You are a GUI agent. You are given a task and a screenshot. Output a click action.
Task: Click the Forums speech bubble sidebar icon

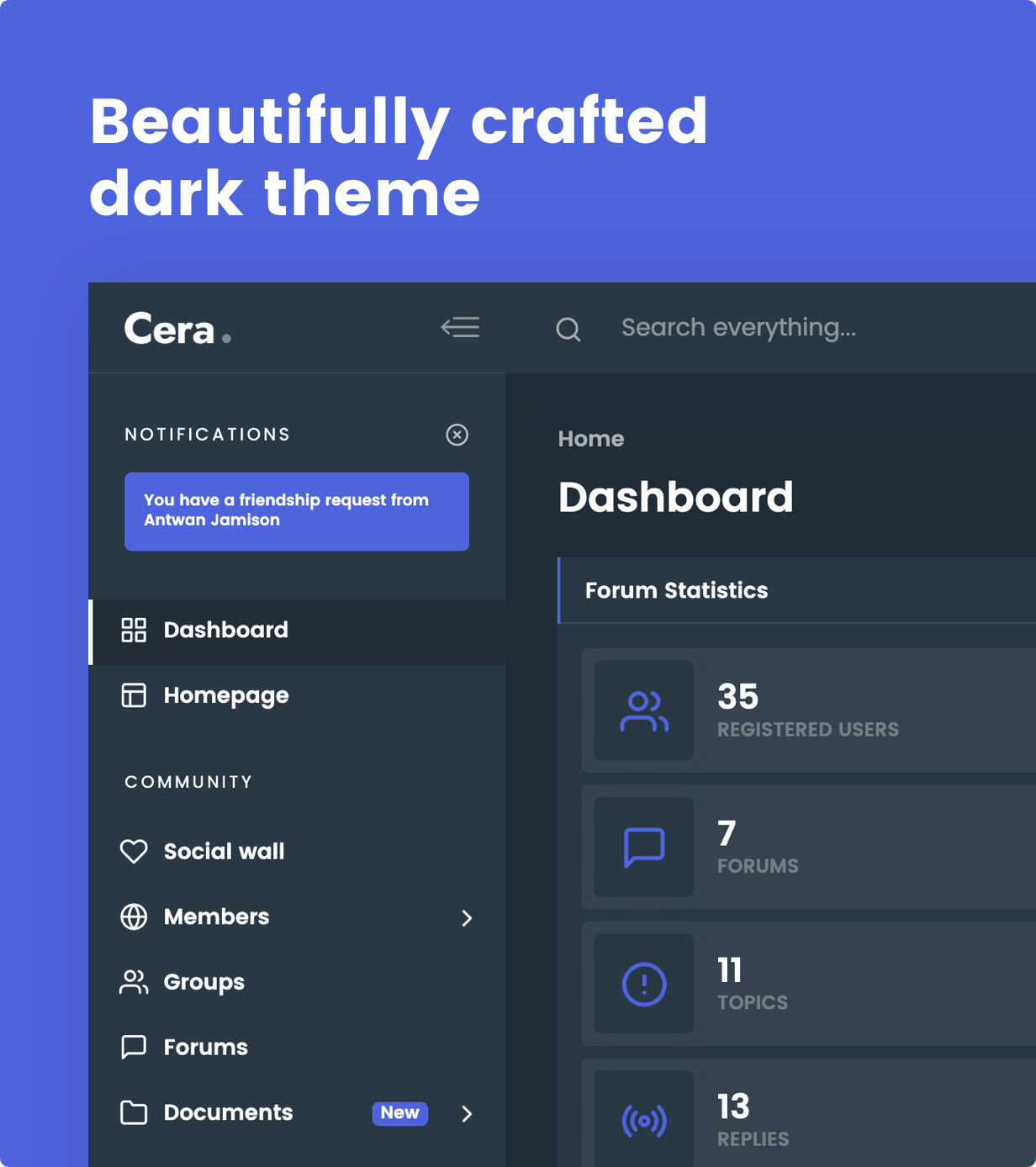[134, 1047]
